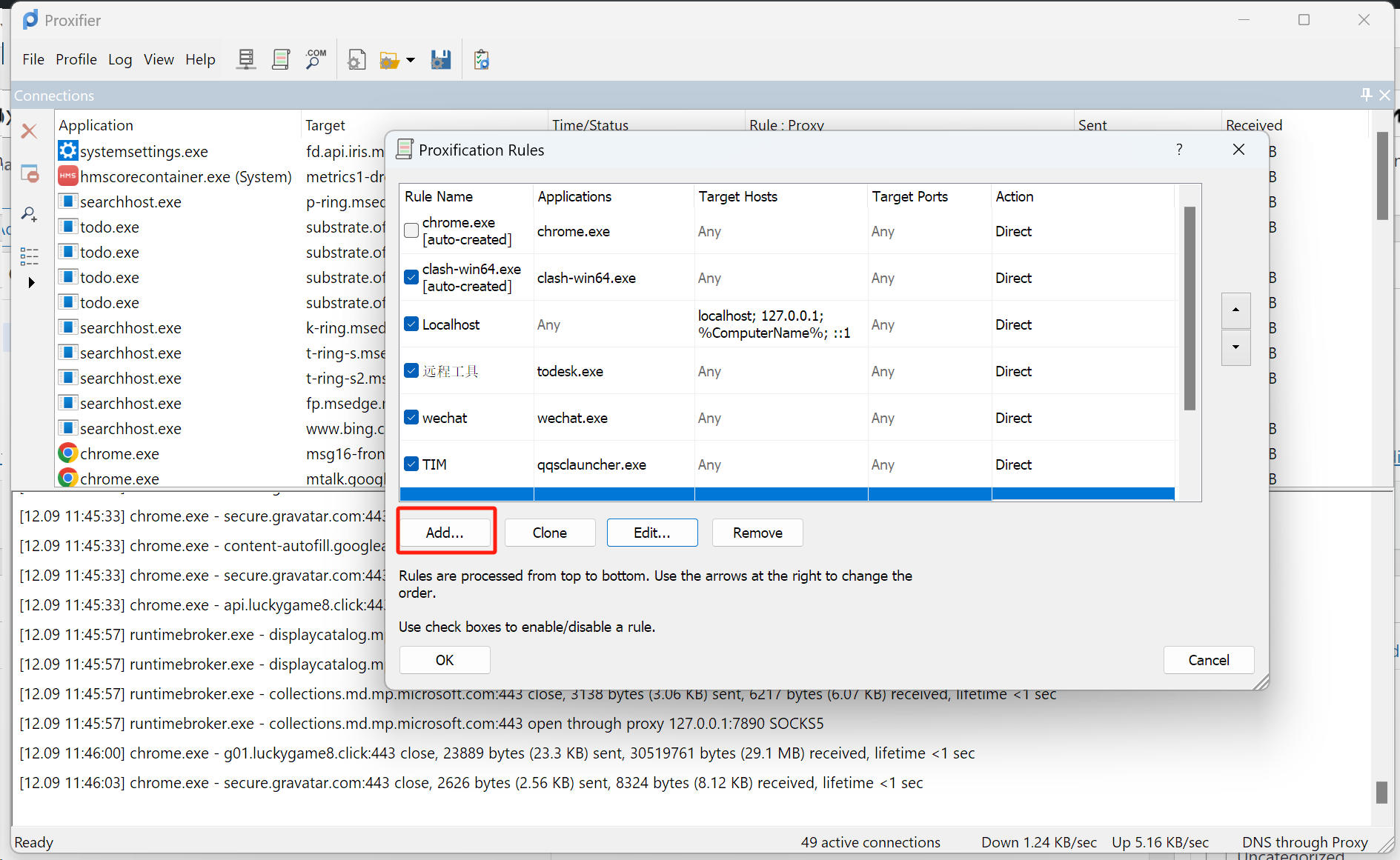Open the dropdown arrow beside folder icon
1400x860 pixels.
(411, 60)
